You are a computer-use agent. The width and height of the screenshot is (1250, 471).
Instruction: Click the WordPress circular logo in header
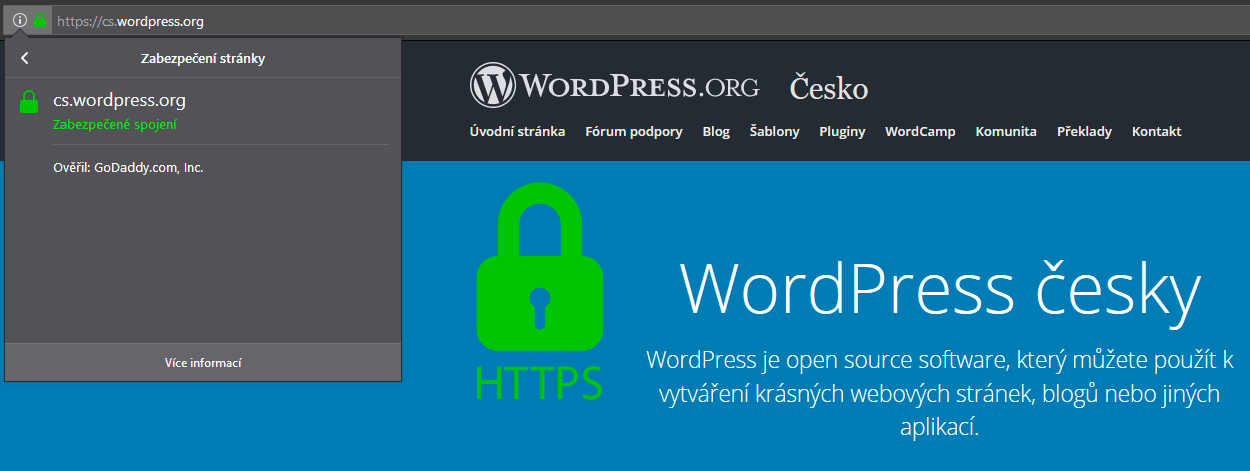[492, 85]
